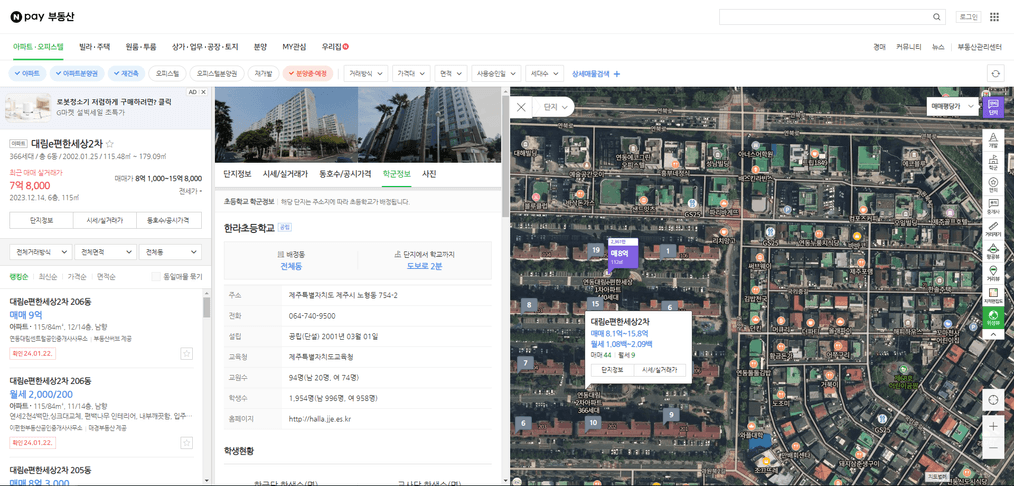1014x486 pixels.
Task: Open the 거래방식 filter dropdown
Action: click(365, 74)
